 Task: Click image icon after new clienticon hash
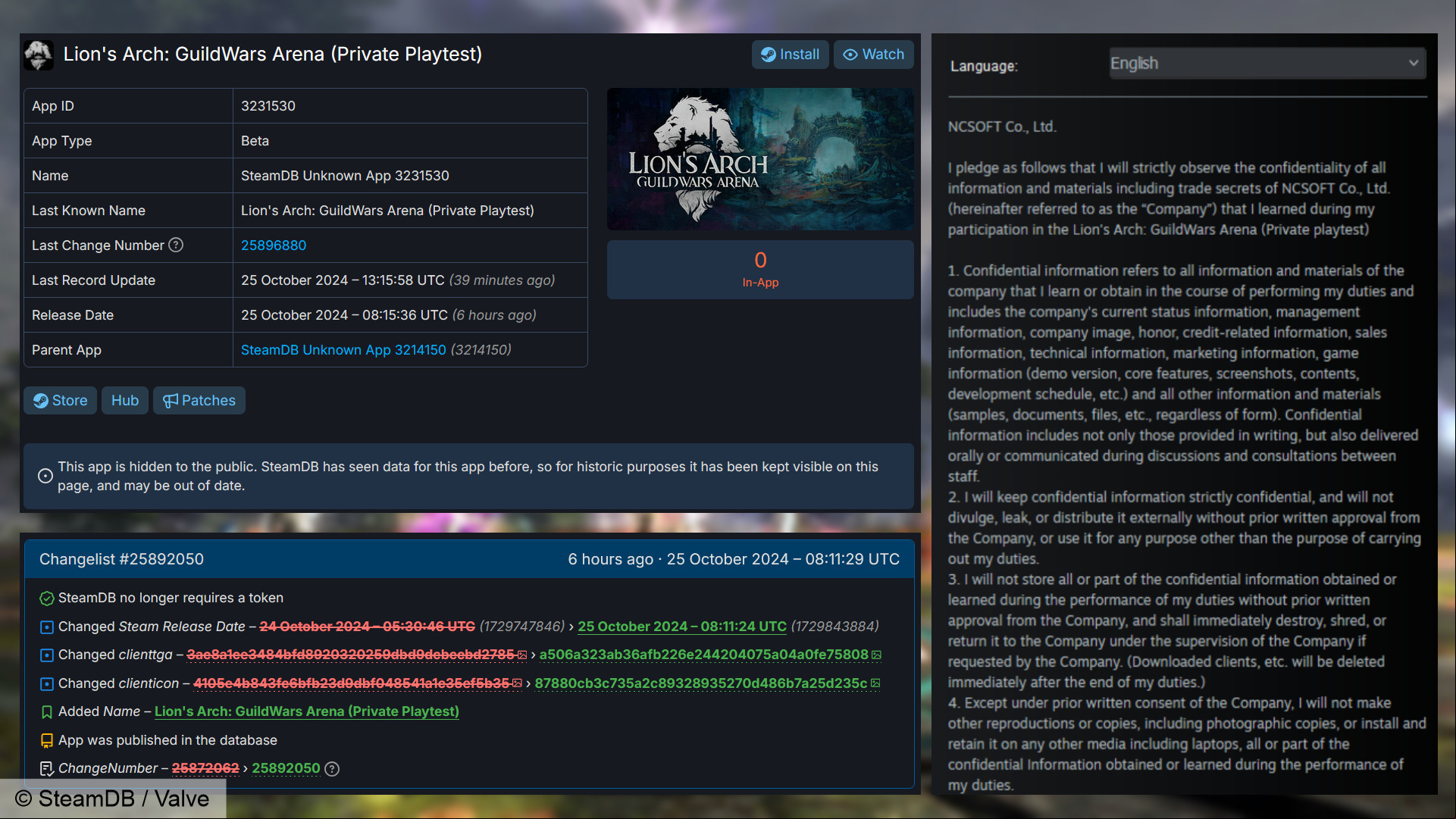point(875,683)
